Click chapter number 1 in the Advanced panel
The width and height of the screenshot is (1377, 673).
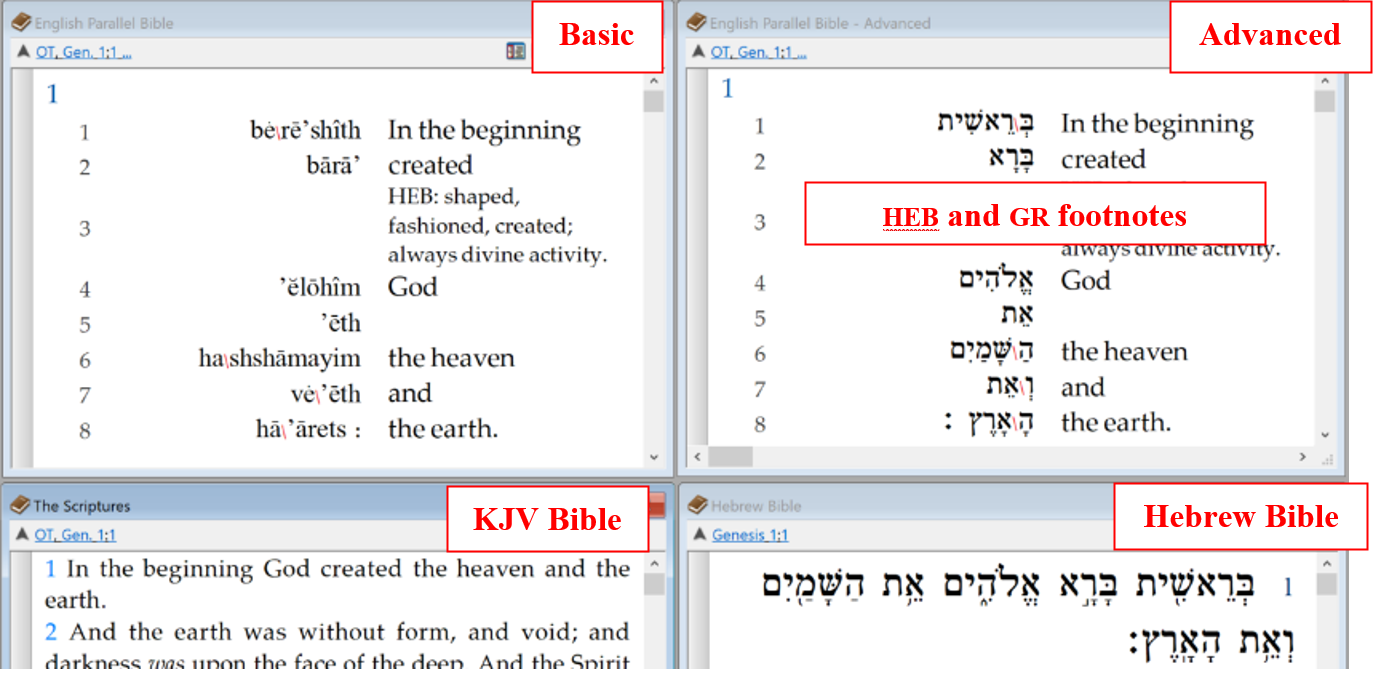click(727, 89)
